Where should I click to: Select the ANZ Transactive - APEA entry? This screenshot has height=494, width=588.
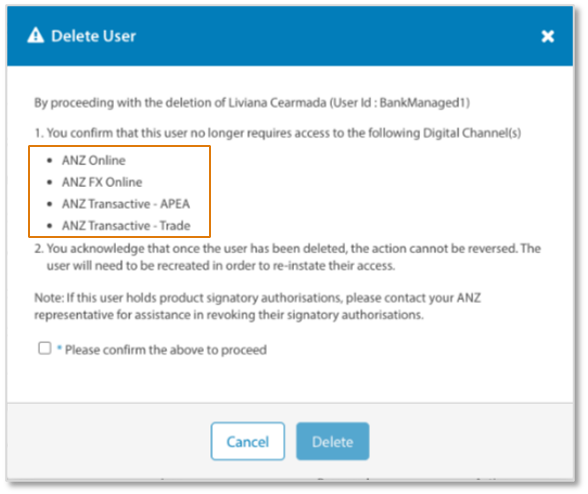pos(126,204)
